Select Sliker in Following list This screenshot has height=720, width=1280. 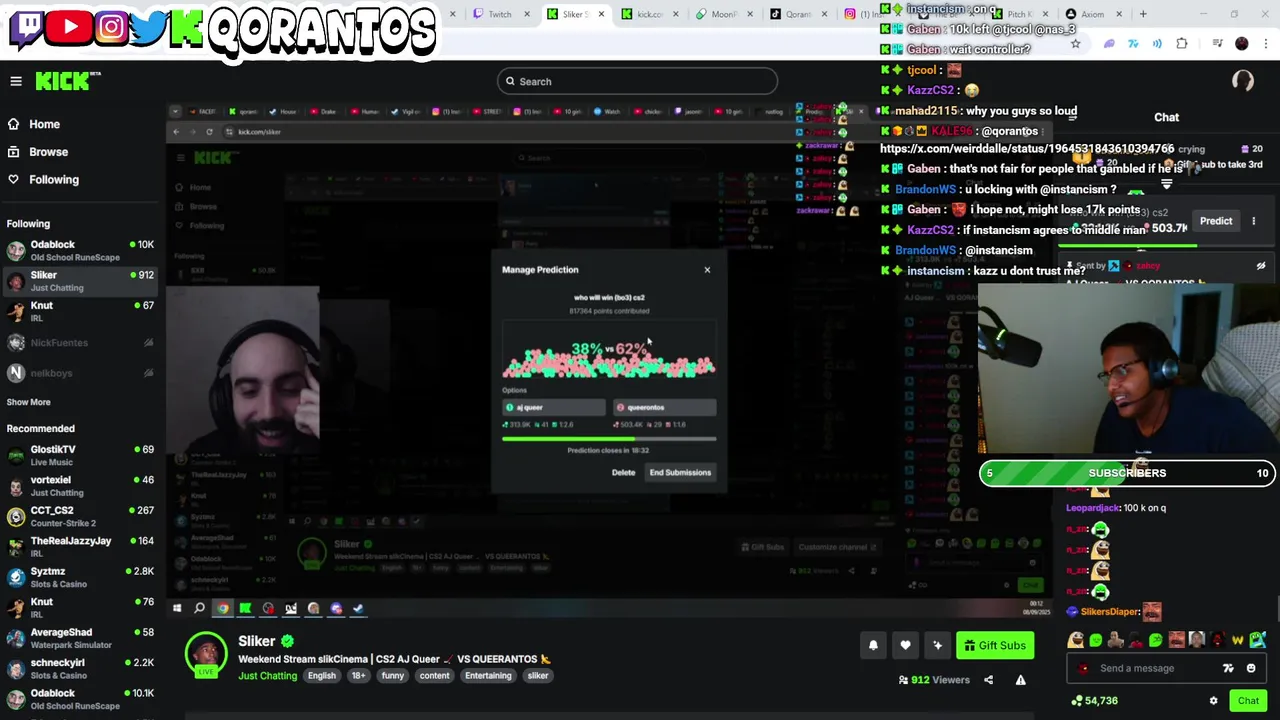tap(80, 281)
